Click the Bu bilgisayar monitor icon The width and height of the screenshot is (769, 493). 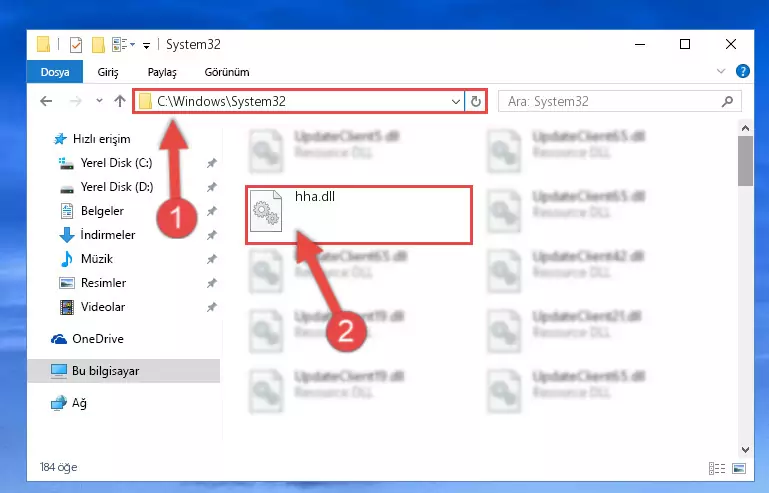pyautogui.click(x=59, y=371)
